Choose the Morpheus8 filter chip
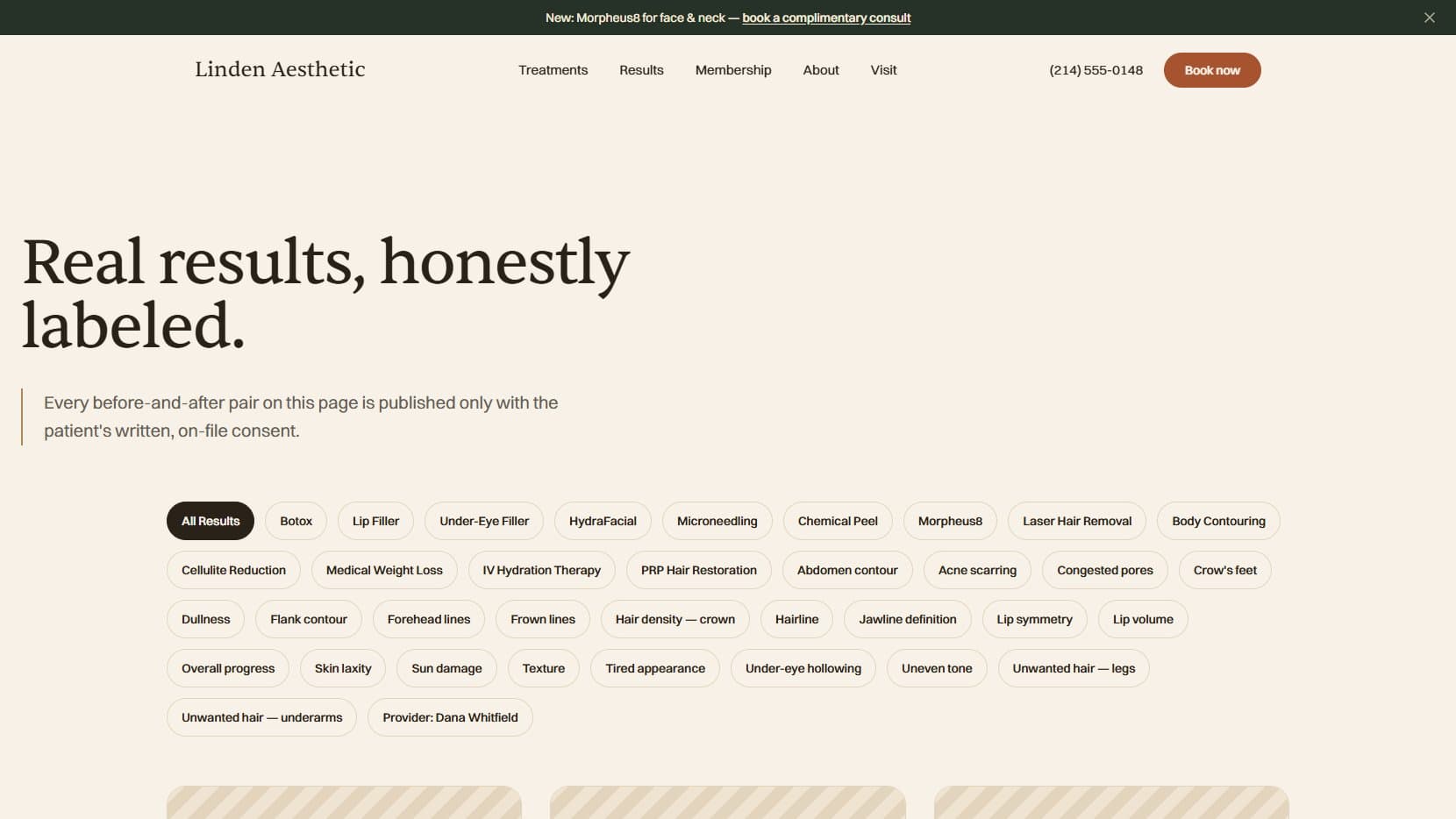The image size is (1456, 819). [x=950, y=521]
